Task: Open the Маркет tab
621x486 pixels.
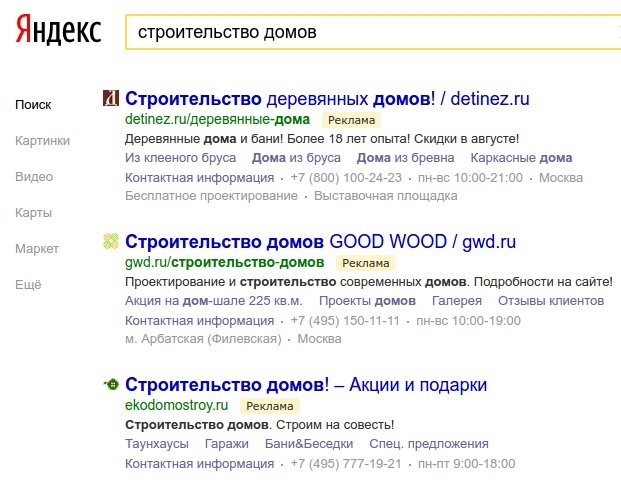Action: (37, 249)
